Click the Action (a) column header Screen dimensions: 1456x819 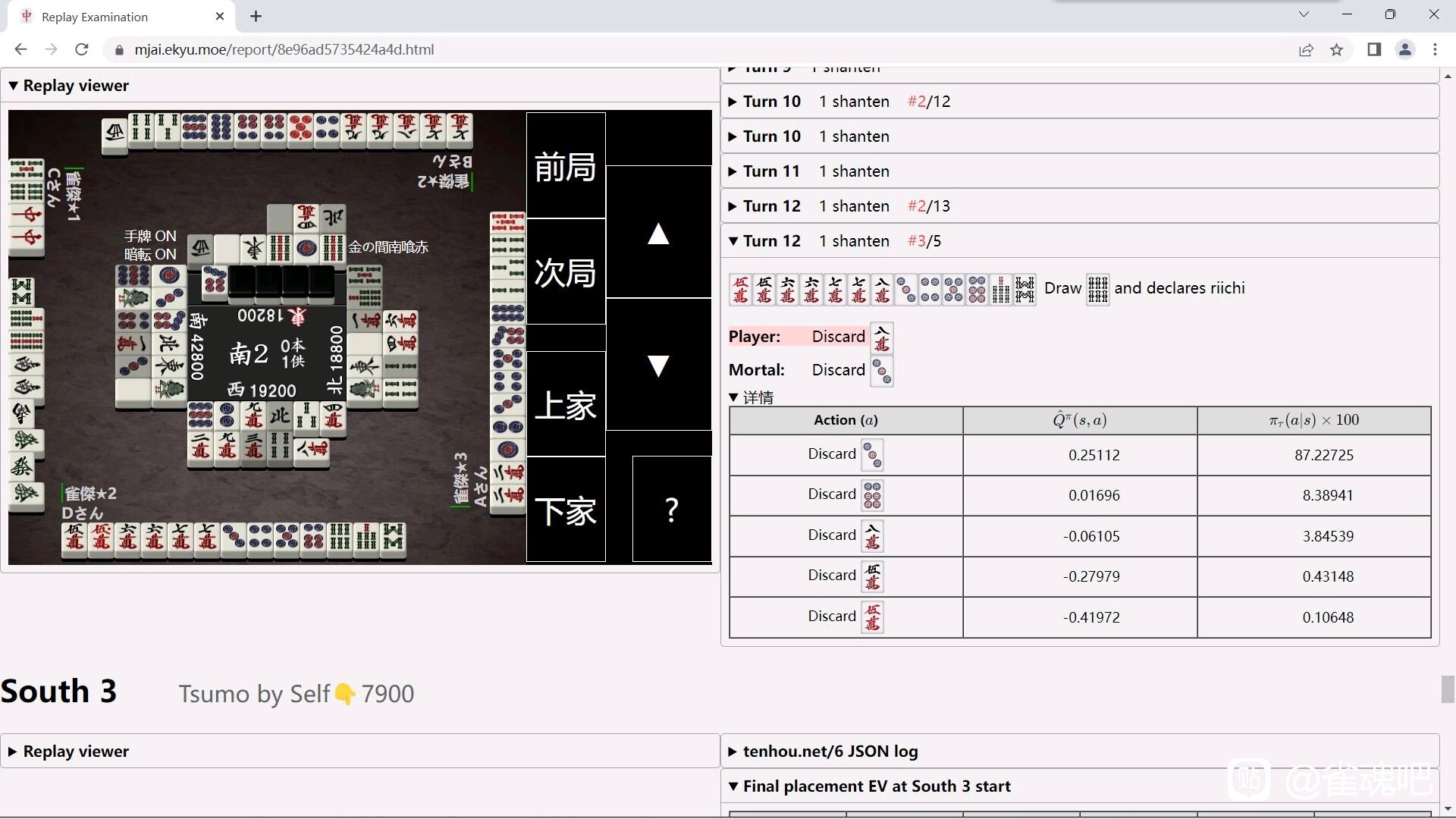(x=846, y=420)
